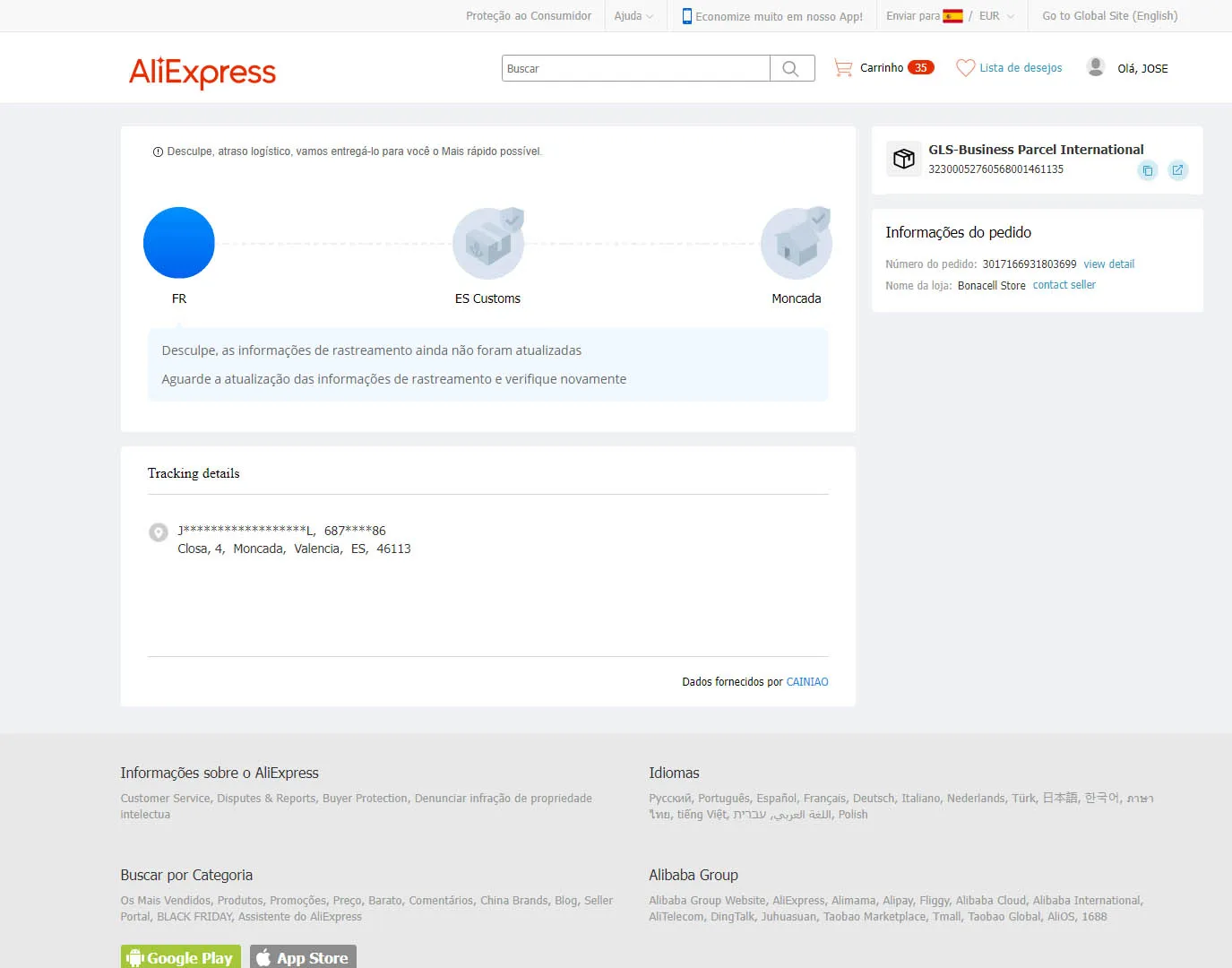Open Proteção ao Consumidor
This screenshot has height=968, width=1232.
529,16
